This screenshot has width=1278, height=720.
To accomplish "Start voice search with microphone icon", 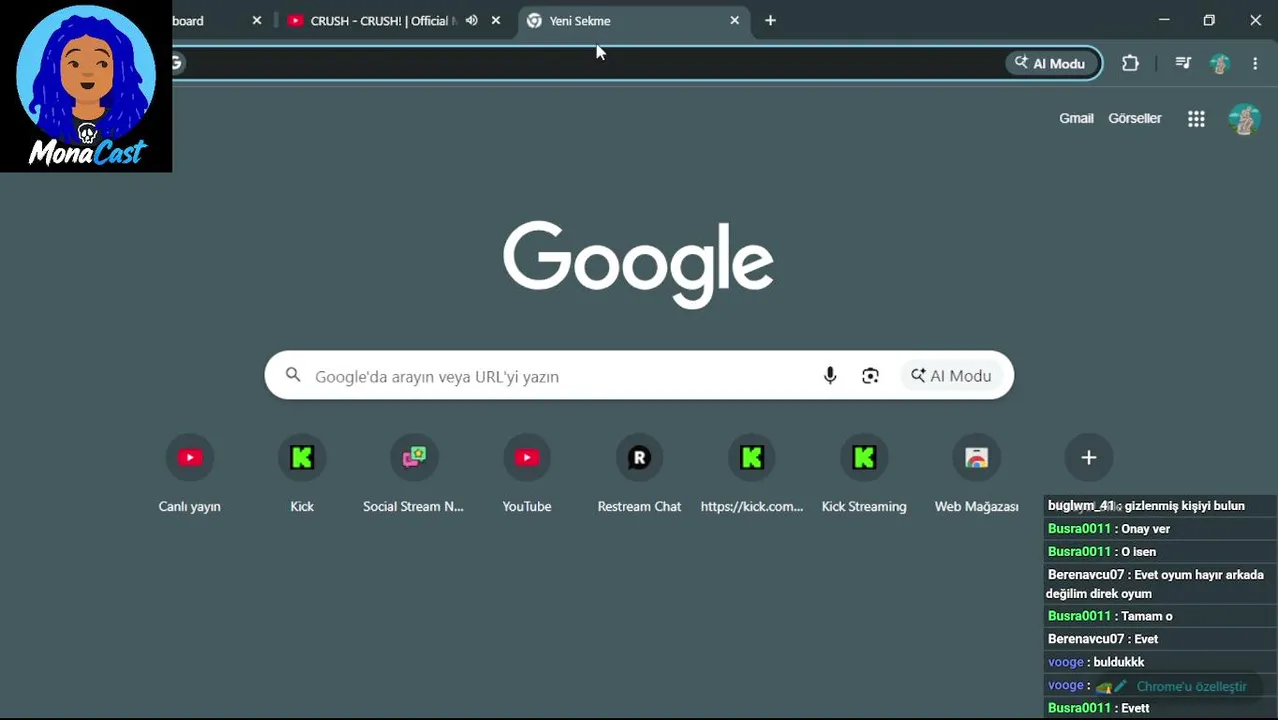I will tap(830, 376).
